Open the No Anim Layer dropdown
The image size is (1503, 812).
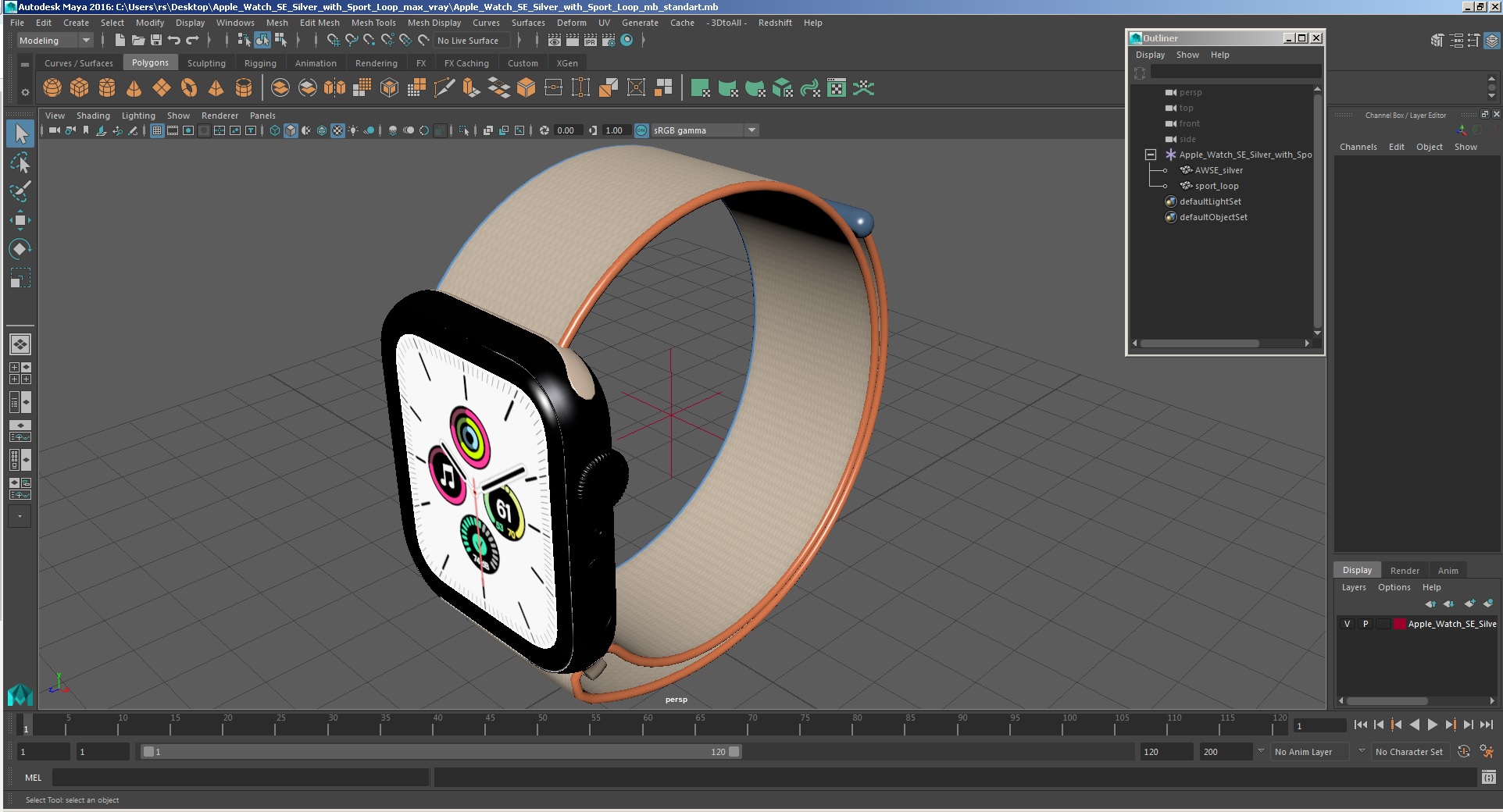pyautogui.click(x=1311, y=752)
